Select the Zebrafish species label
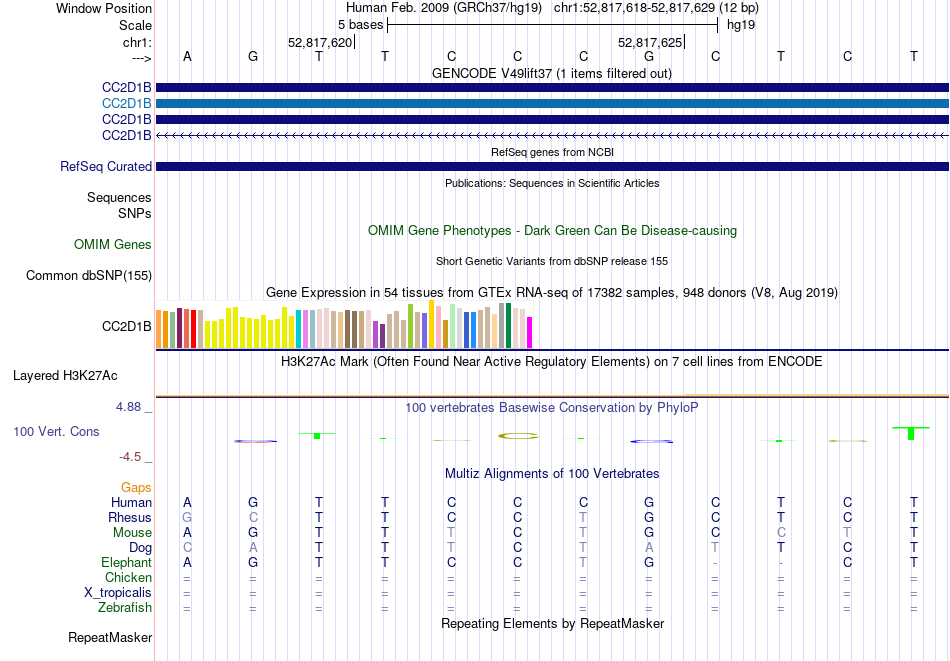The width and height of the screenshot is (950, 661). click(x=125, y=608)
